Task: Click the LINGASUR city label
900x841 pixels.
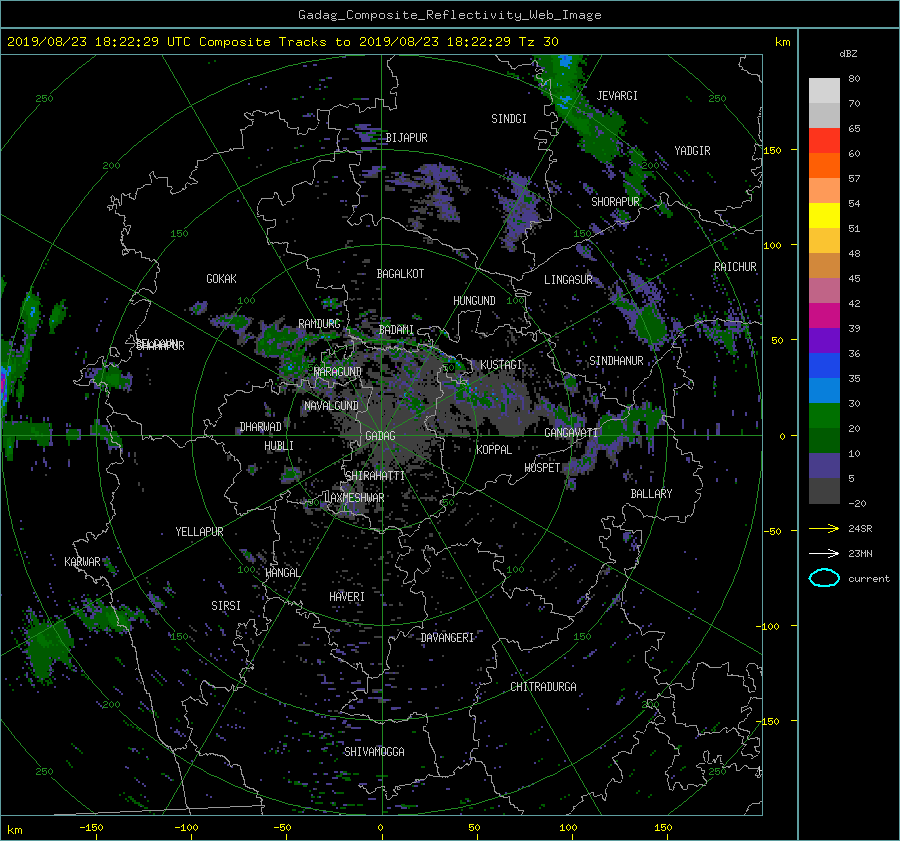Action: coord(568,280)
